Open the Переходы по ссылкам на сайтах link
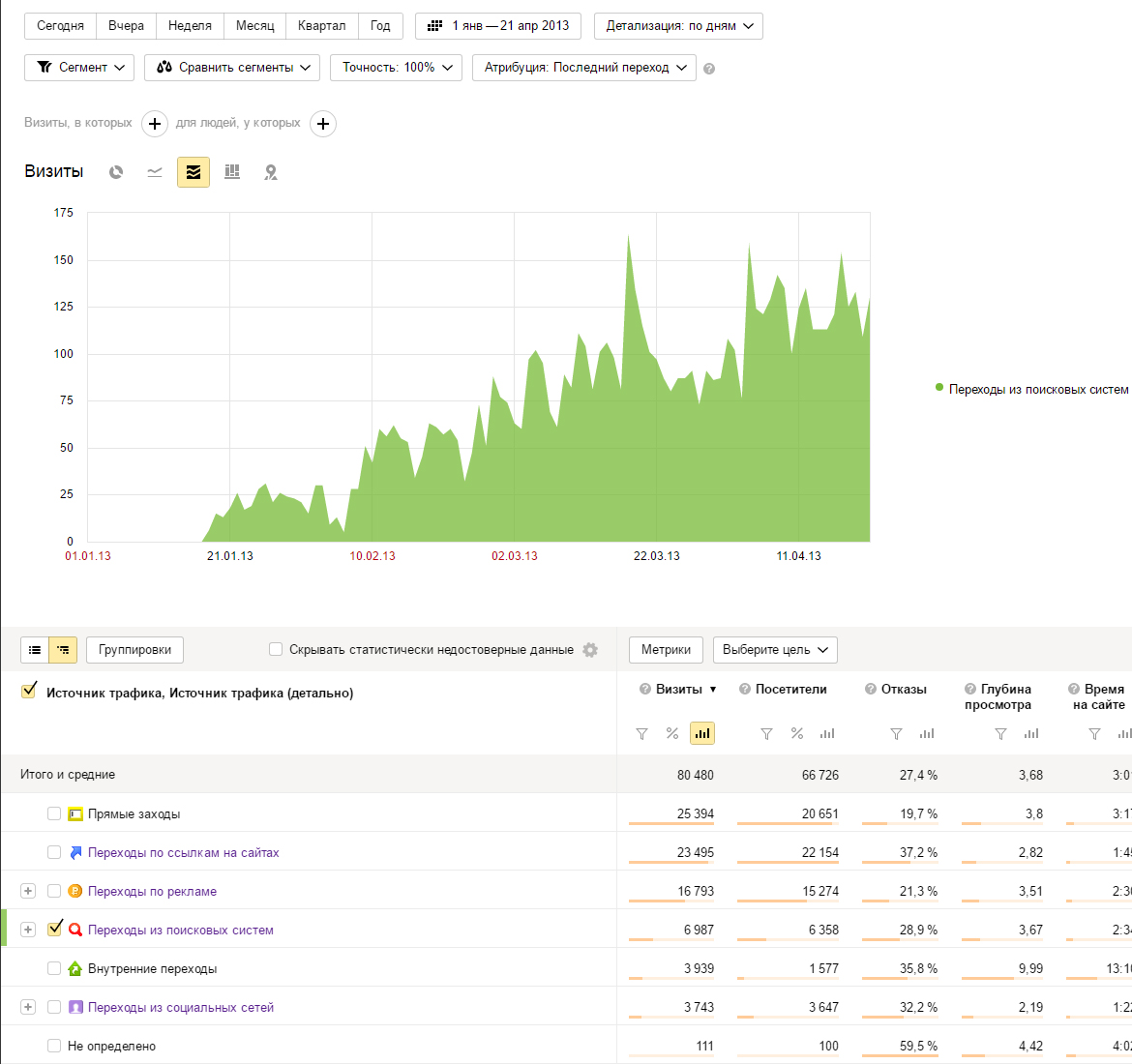 pyautogui.click(x=183, y=852)
